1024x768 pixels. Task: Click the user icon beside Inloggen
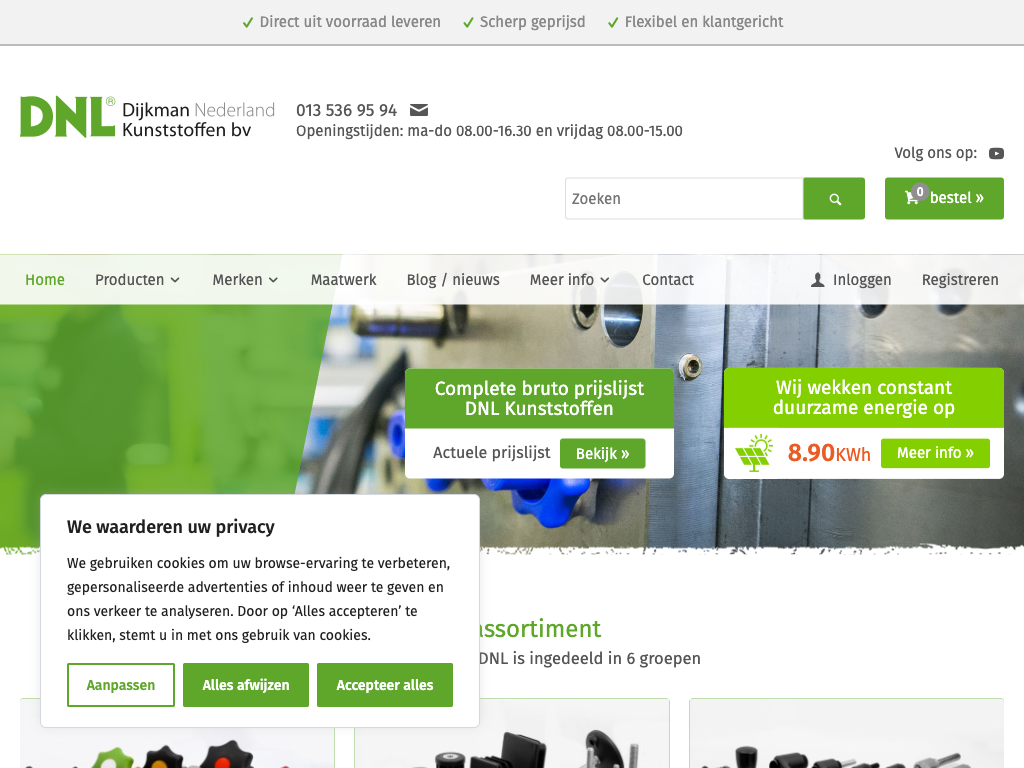coord(817,280)
